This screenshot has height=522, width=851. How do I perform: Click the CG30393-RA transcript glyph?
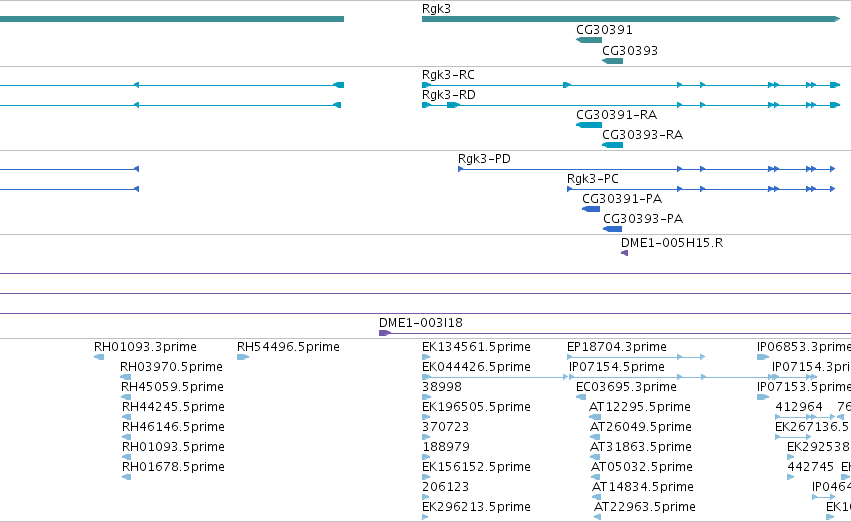pyautogui.click(x=613, y=145)
